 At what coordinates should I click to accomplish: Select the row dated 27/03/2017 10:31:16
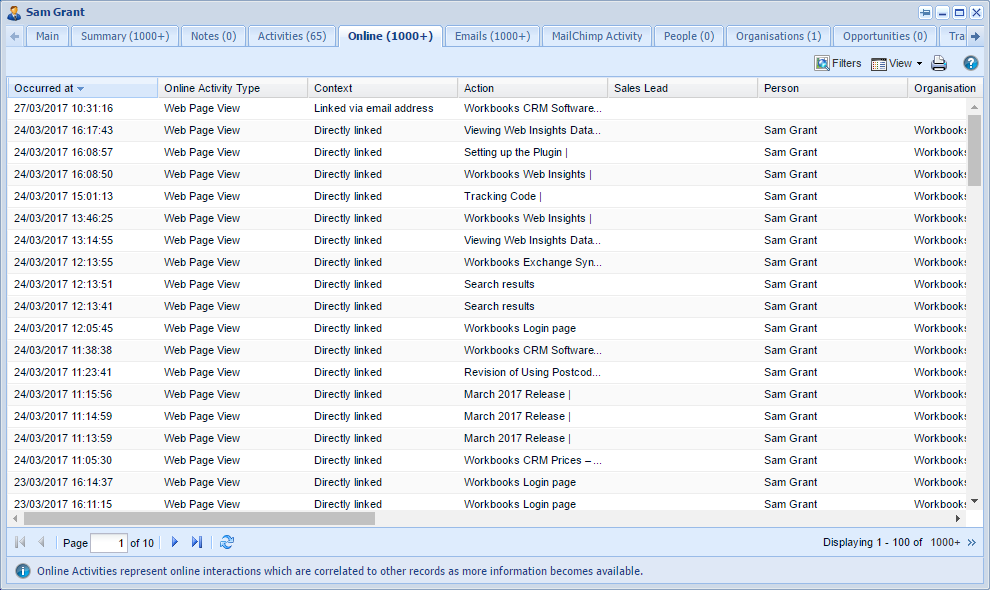coord(487,109)
